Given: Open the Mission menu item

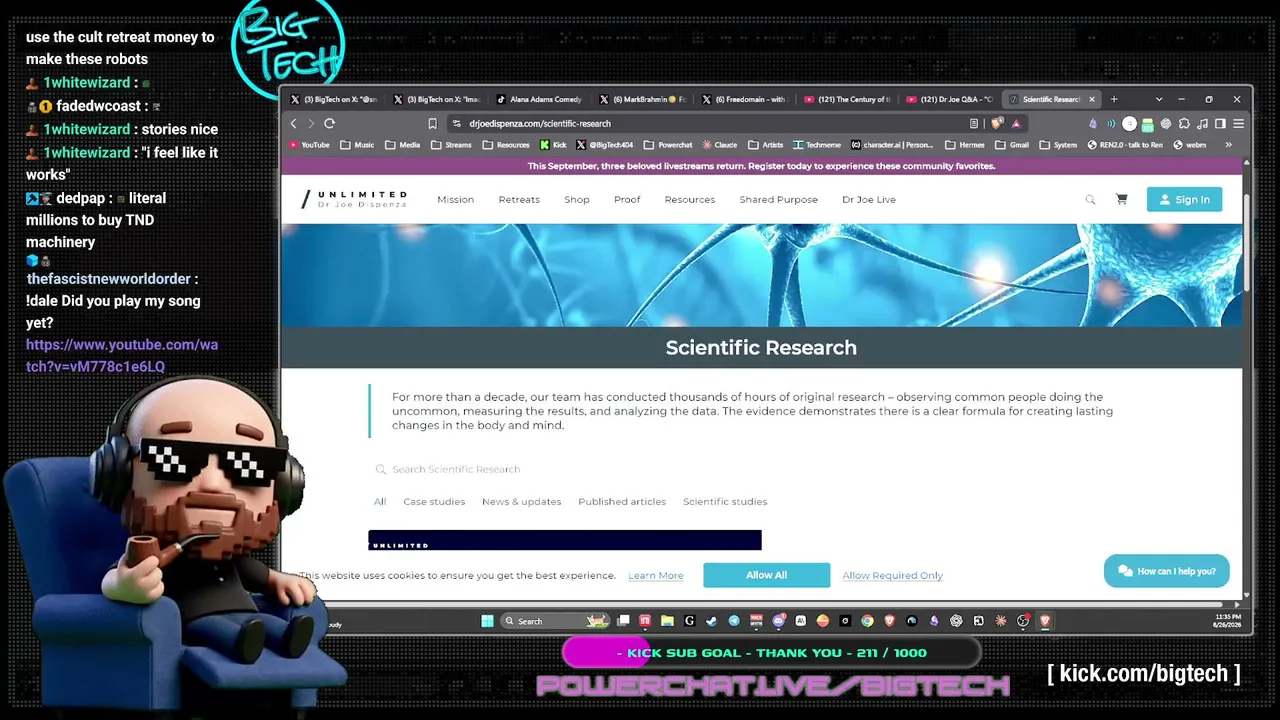Looking at the screenshot, I should click(455, 200).
